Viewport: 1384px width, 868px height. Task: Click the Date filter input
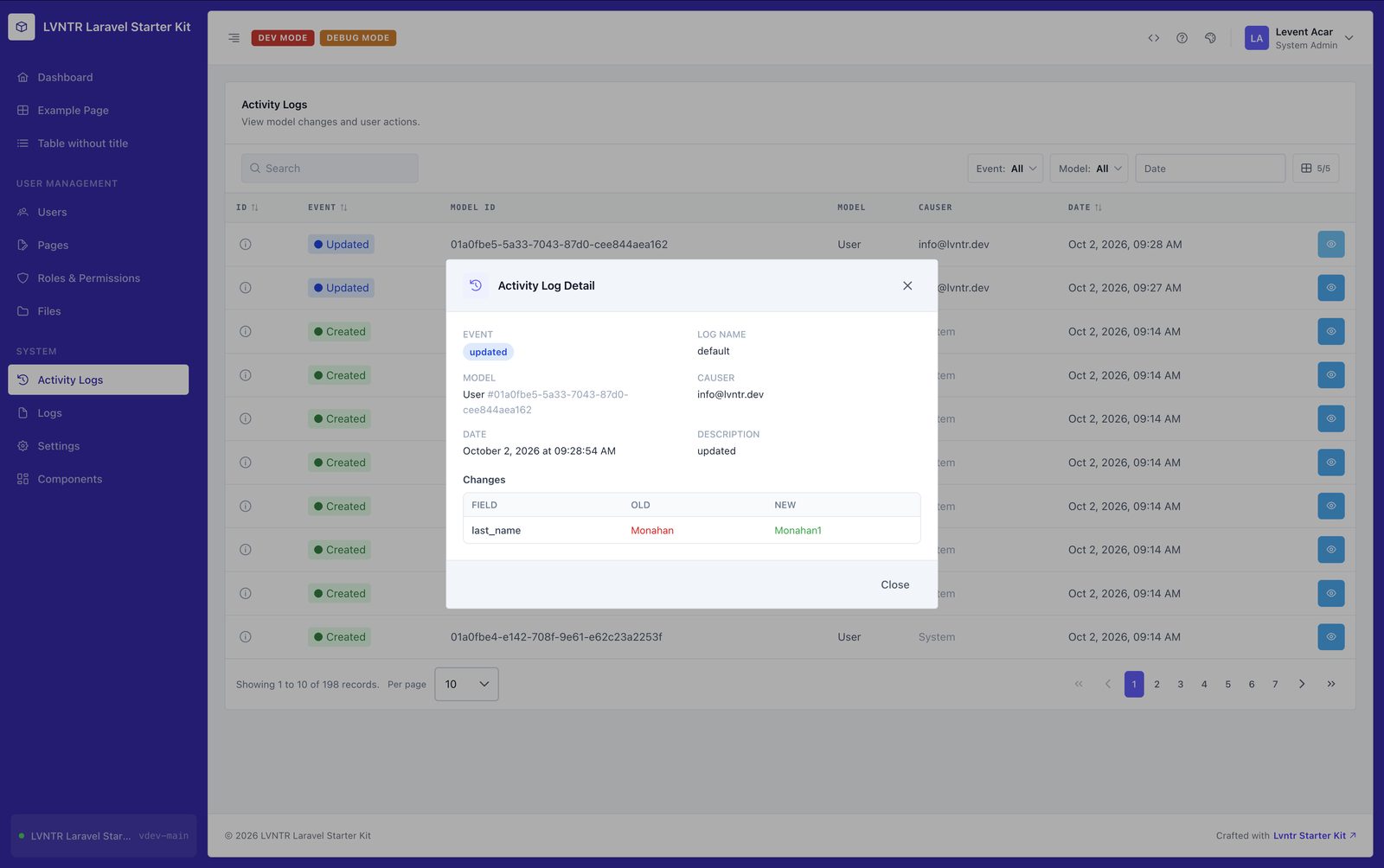point(1210,169)
